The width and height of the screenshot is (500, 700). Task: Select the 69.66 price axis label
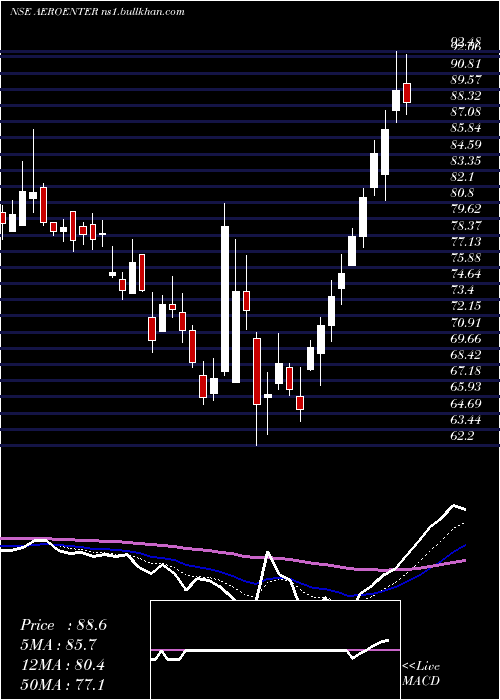(x=466, y=338)
